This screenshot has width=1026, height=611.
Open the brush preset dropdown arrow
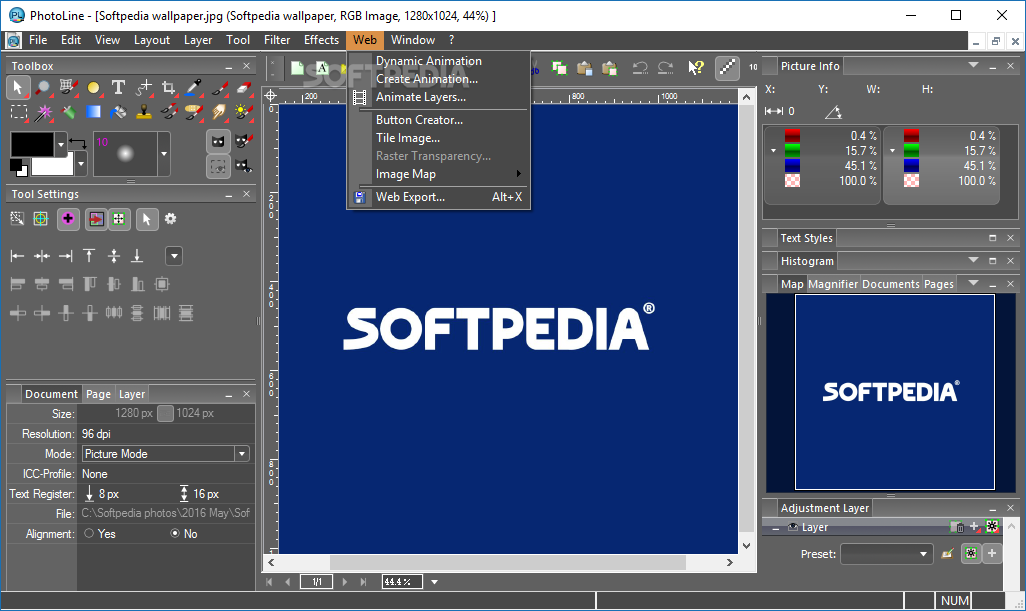[x=164, y=154]
